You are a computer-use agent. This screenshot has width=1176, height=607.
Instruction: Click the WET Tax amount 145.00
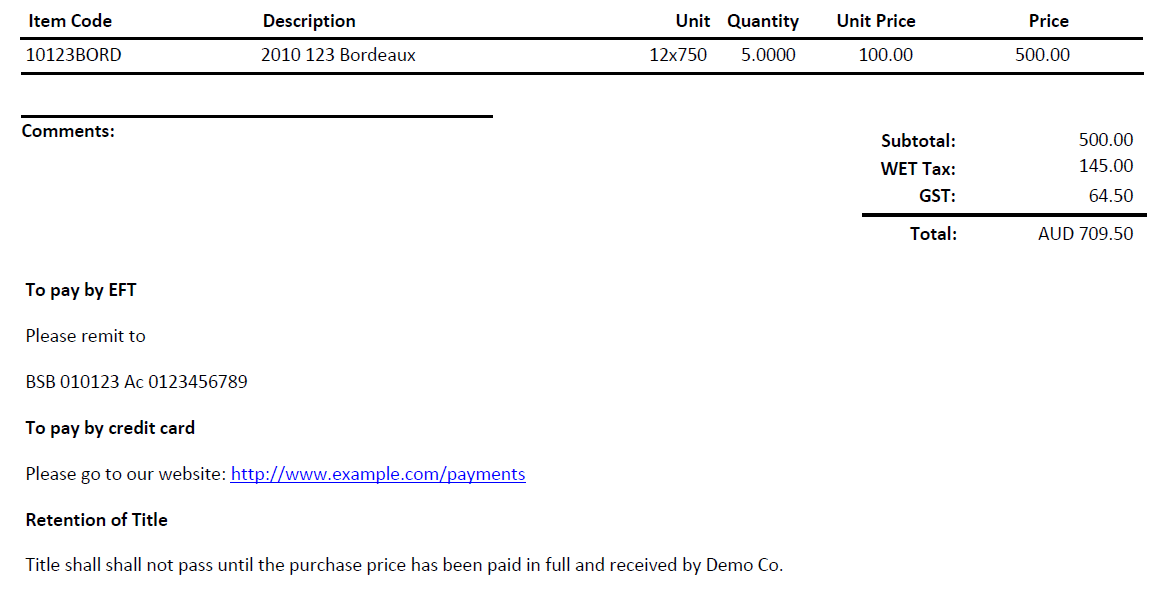click(x=1106, y=166)
